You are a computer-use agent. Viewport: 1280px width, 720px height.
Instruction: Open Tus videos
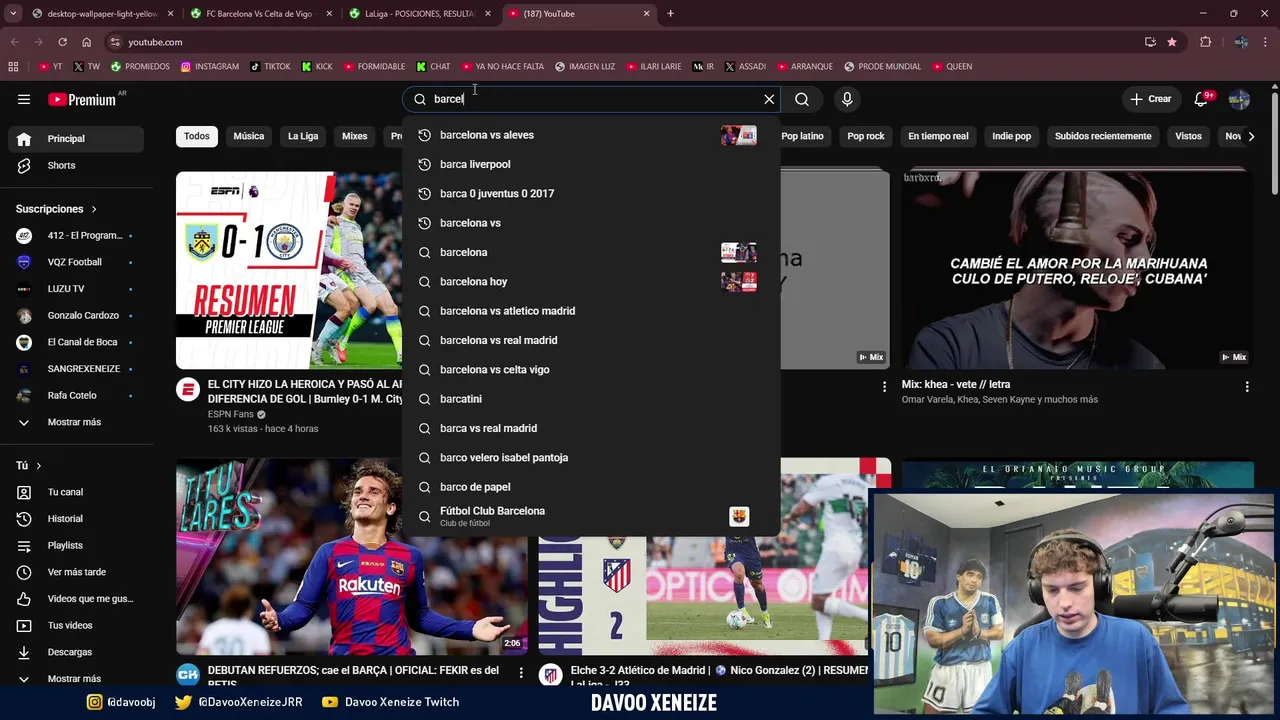(x=76, y=625)
